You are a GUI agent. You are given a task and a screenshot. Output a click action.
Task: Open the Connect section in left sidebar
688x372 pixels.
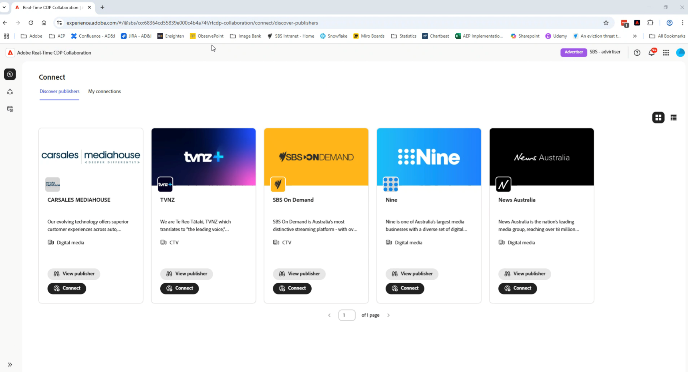coord(10,74)
